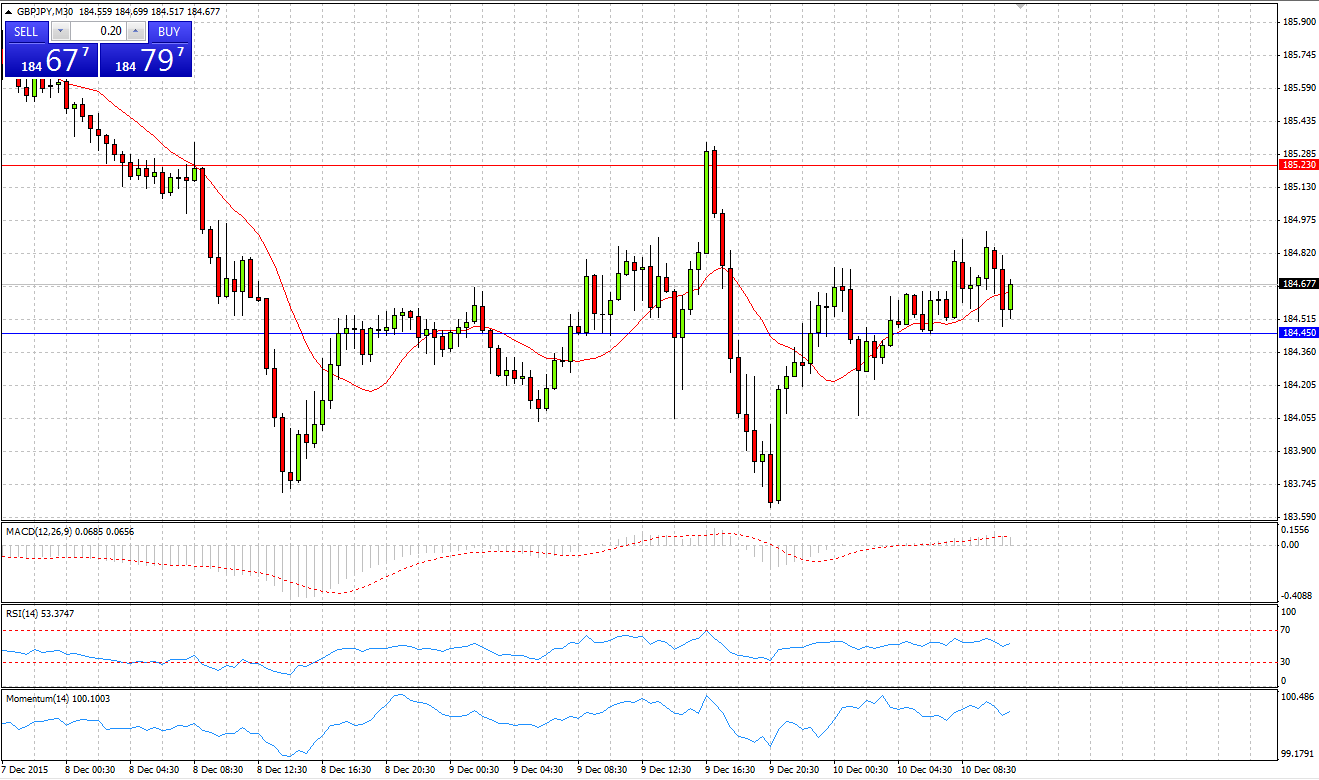1319x780 pixels.
Task: Select the 184.450 horizontal line price tag
Action: click(x=1298, y=333)
